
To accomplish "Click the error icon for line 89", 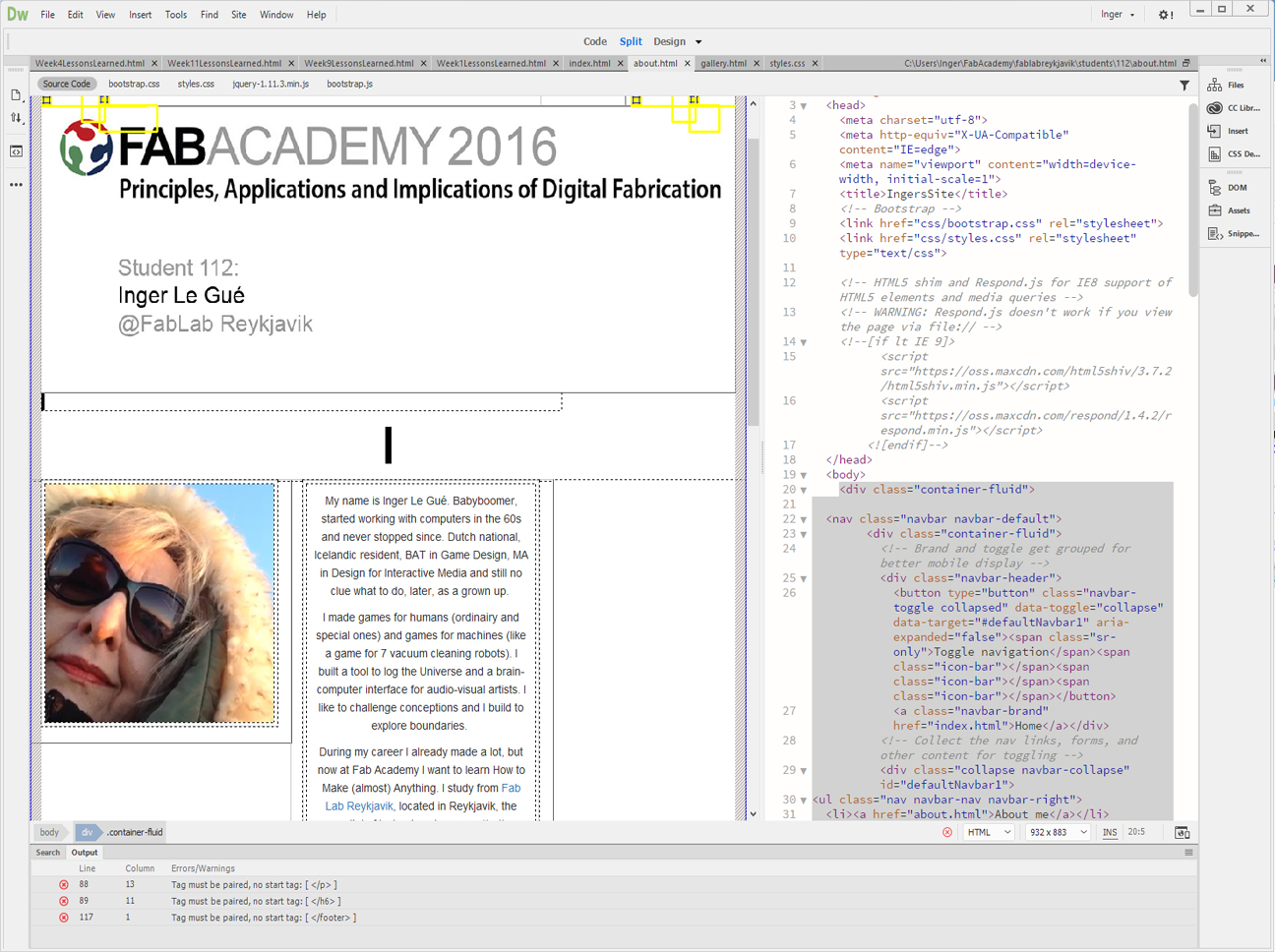I will pyautogui.click(x=64, y=901).
